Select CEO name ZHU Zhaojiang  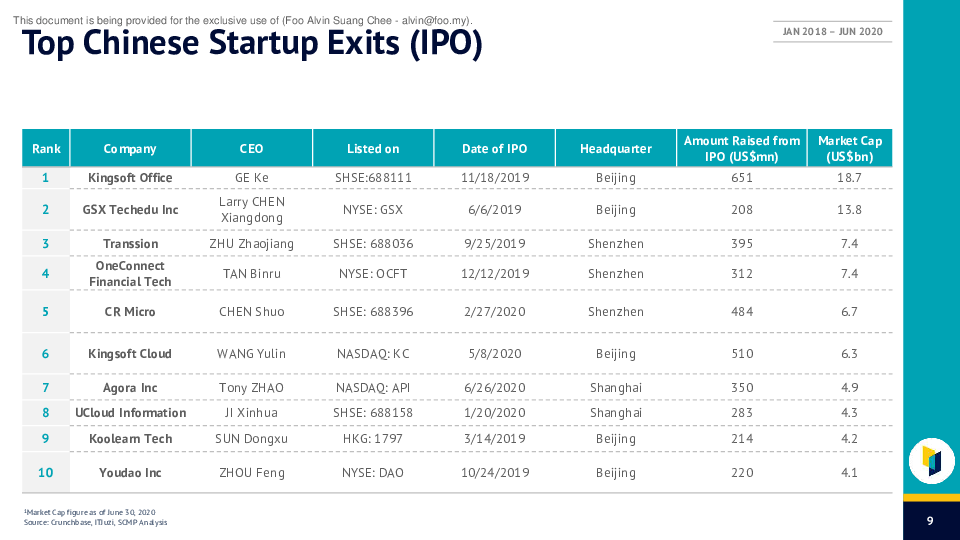pyautogui.click(x=251, y=244)
